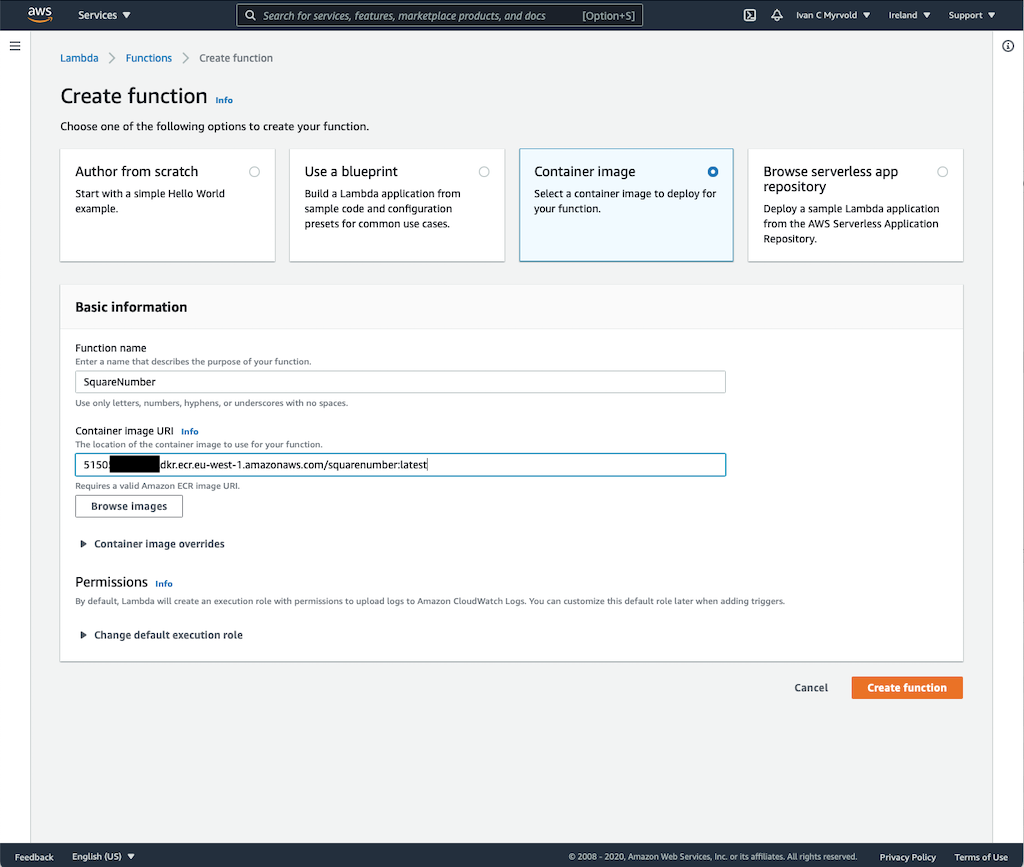Click the AWS logo home icon
Viewport: 1024px width, 867px height.
(40, 14)
